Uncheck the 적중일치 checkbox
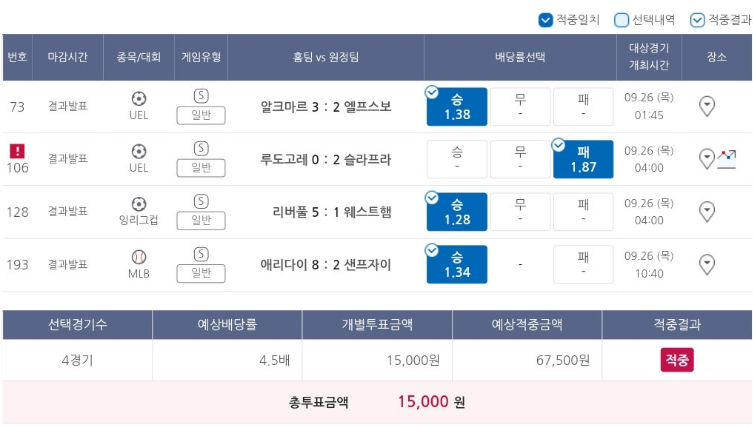This screenshot has width=753, height=426. tap(546, 20)
